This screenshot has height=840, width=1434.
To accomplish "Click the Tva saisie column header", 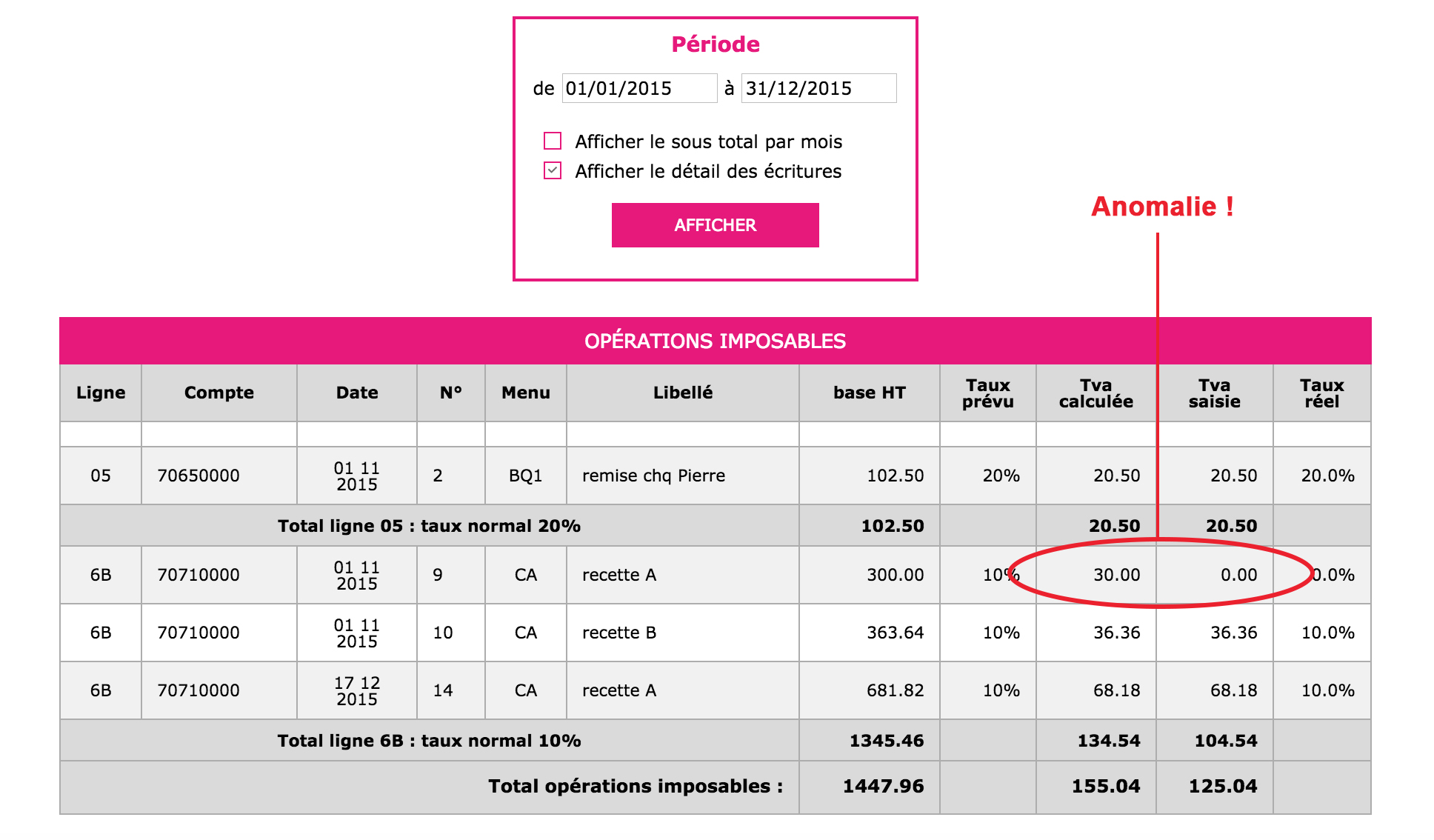I will (1215, 393).
